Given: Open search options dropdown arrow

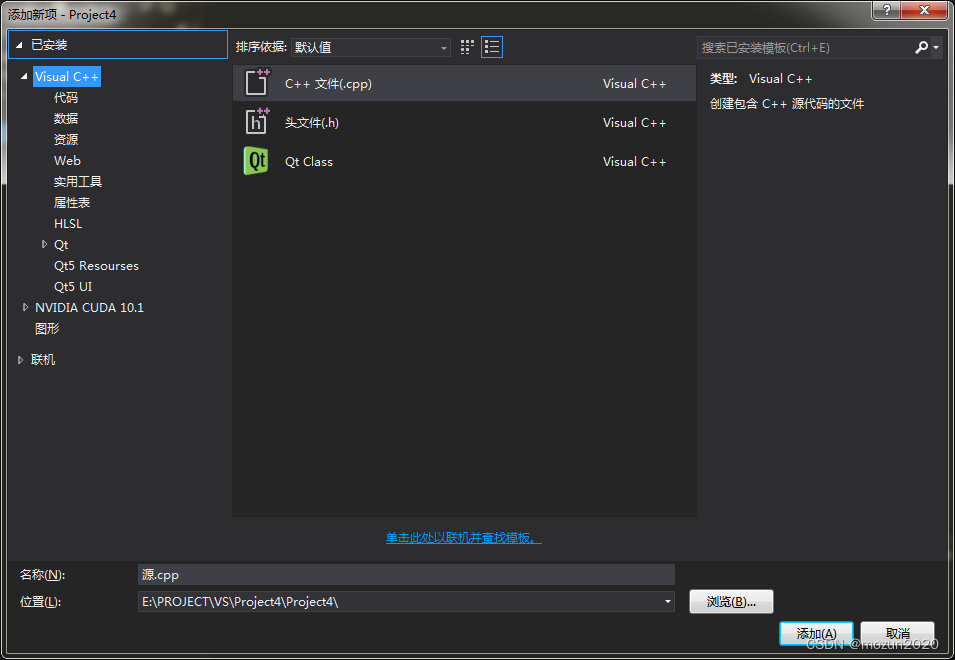Looking at the screenshot, I should pos(936,47).
